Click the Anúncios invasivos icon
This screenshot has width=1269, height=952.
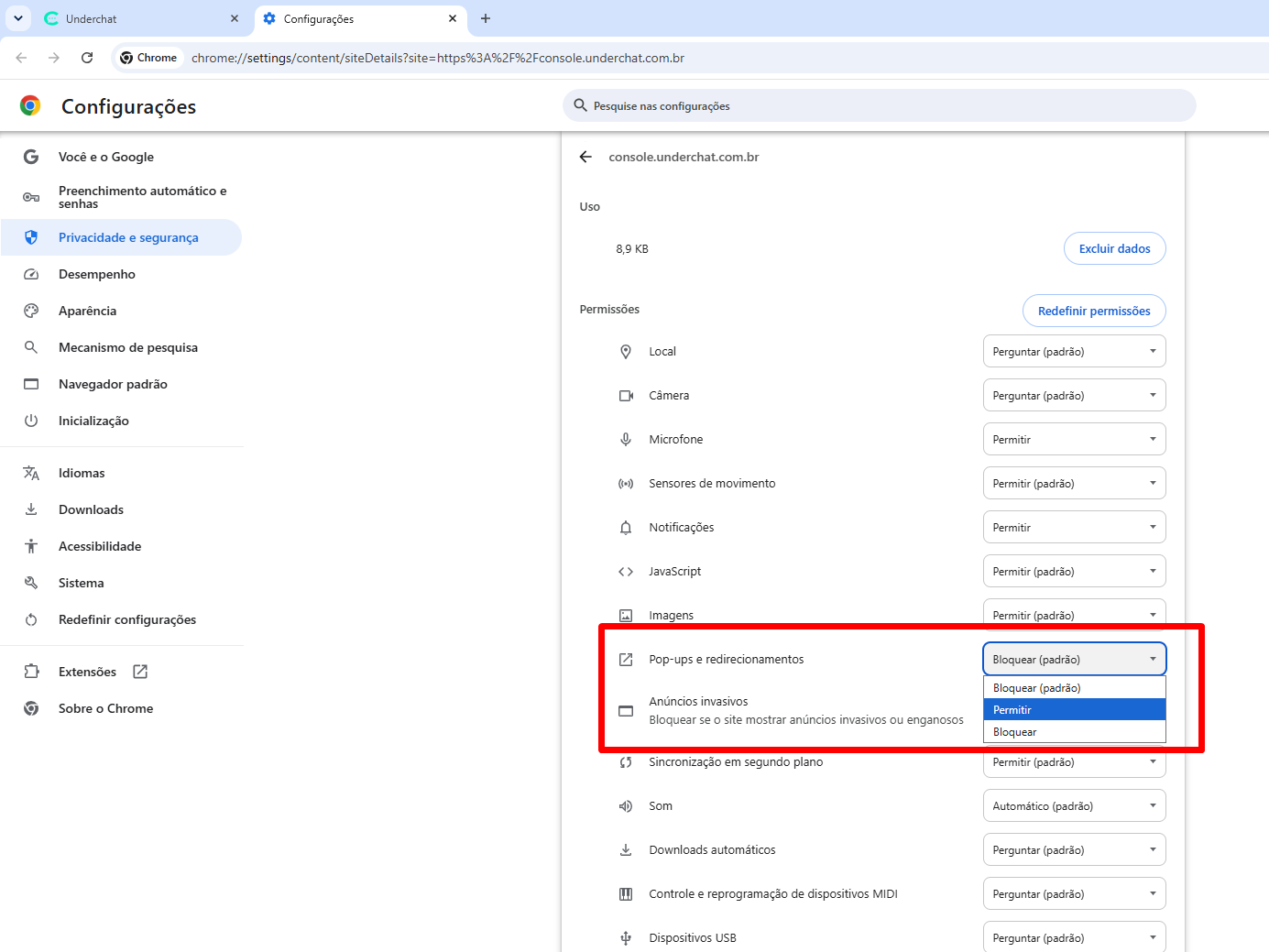point(626,711)
